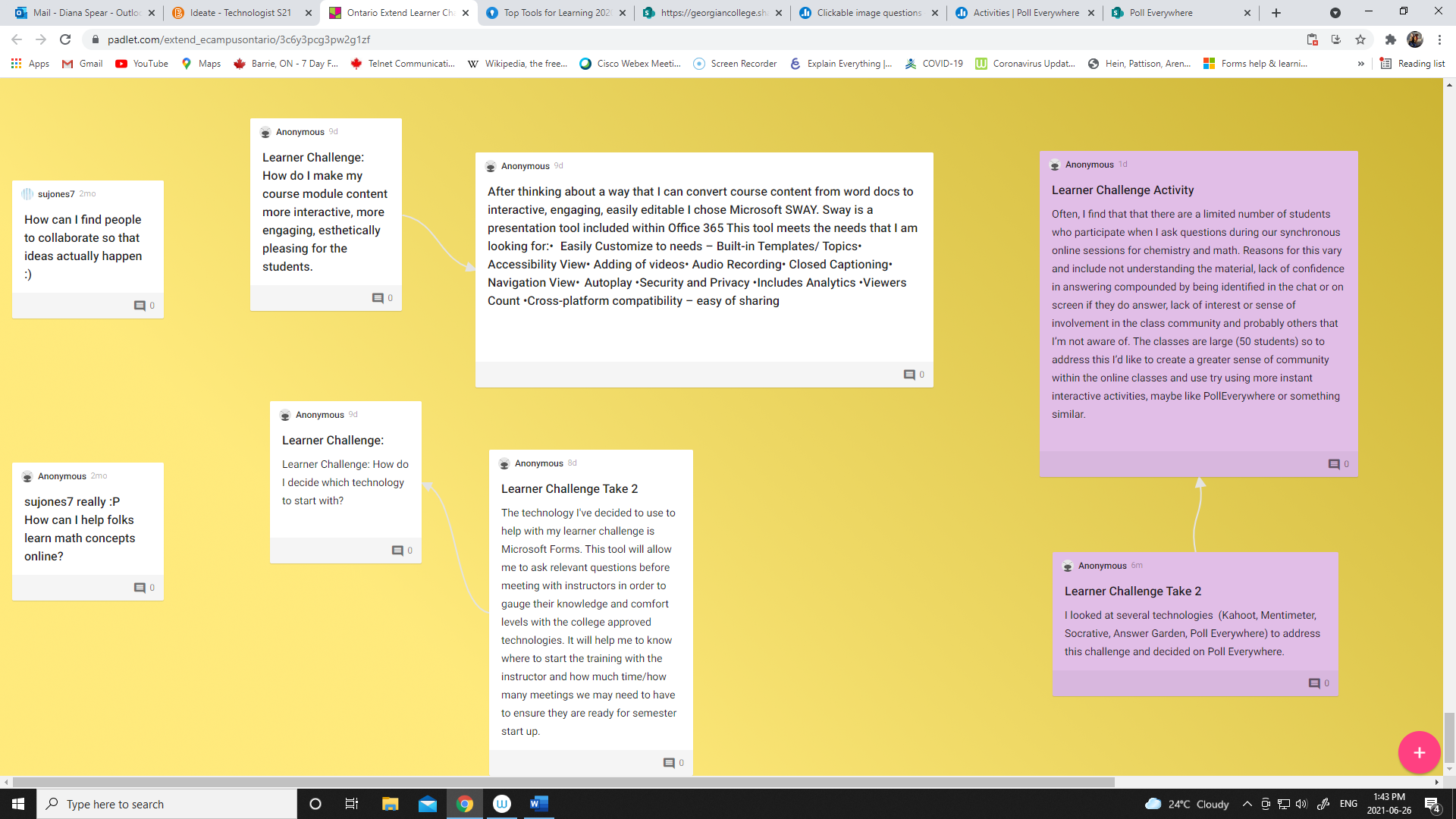Open comments on Learner Challenge Activity post
1456x819 pixels.
point(1338,464)
